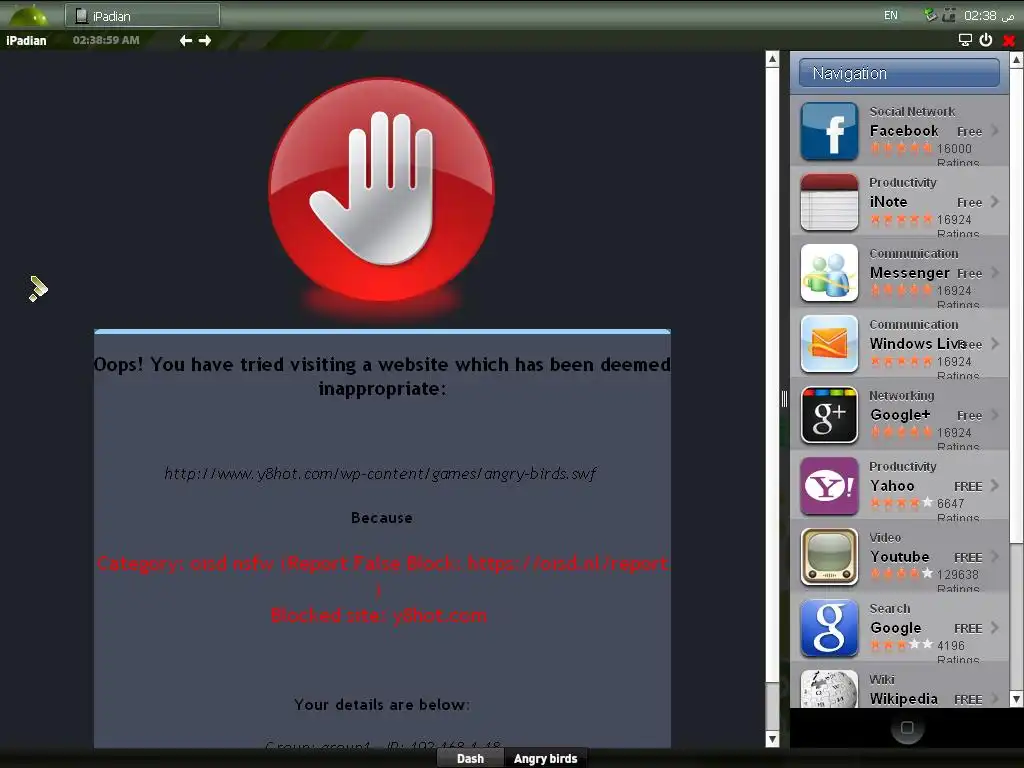The height and width of the screenshot is (768, 1024).
Task: Expand the Yahoo row chevron
Action: click(x=995, y=485)
